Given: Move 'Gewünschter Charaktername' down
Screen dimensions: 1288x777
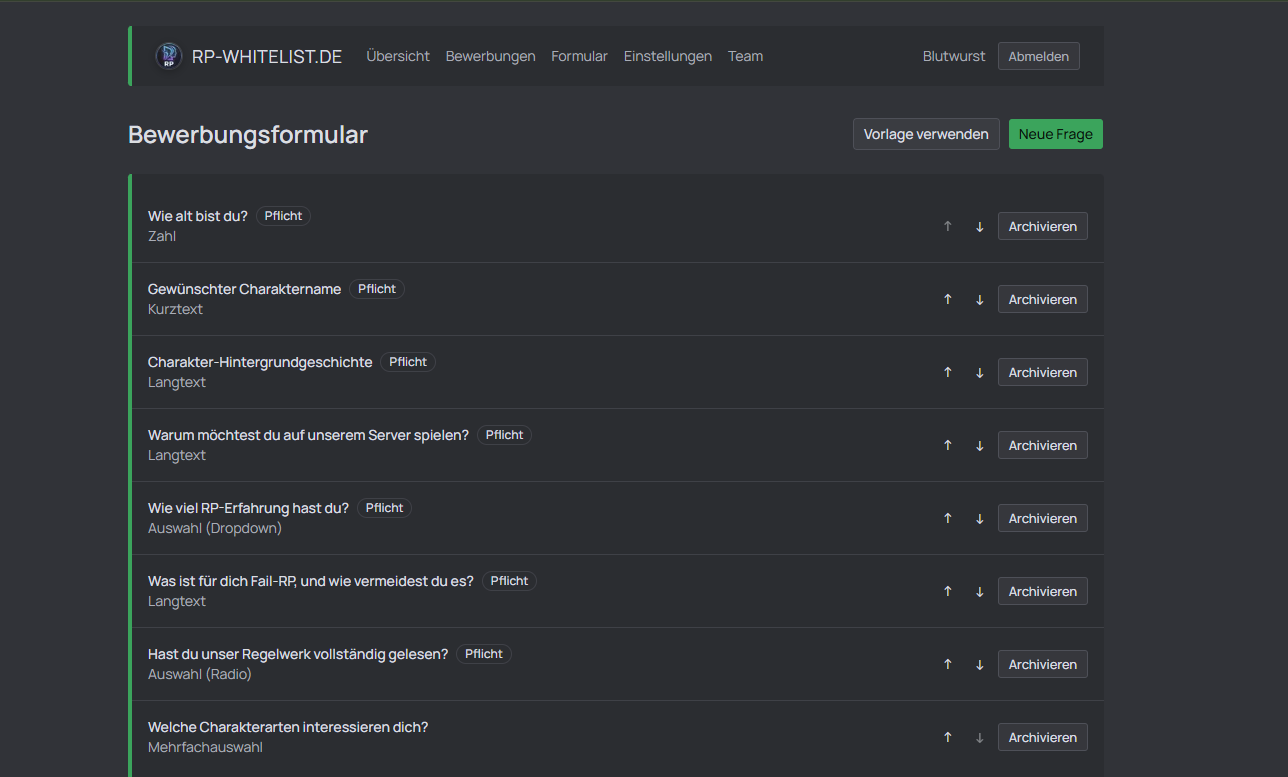Looking at the screenshot, I should click(x=980, y=299).
